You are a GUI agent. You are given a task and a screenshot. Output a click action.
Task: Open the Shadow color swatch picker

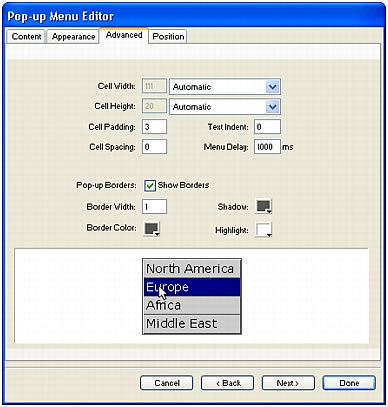click(x=264, y=206)
